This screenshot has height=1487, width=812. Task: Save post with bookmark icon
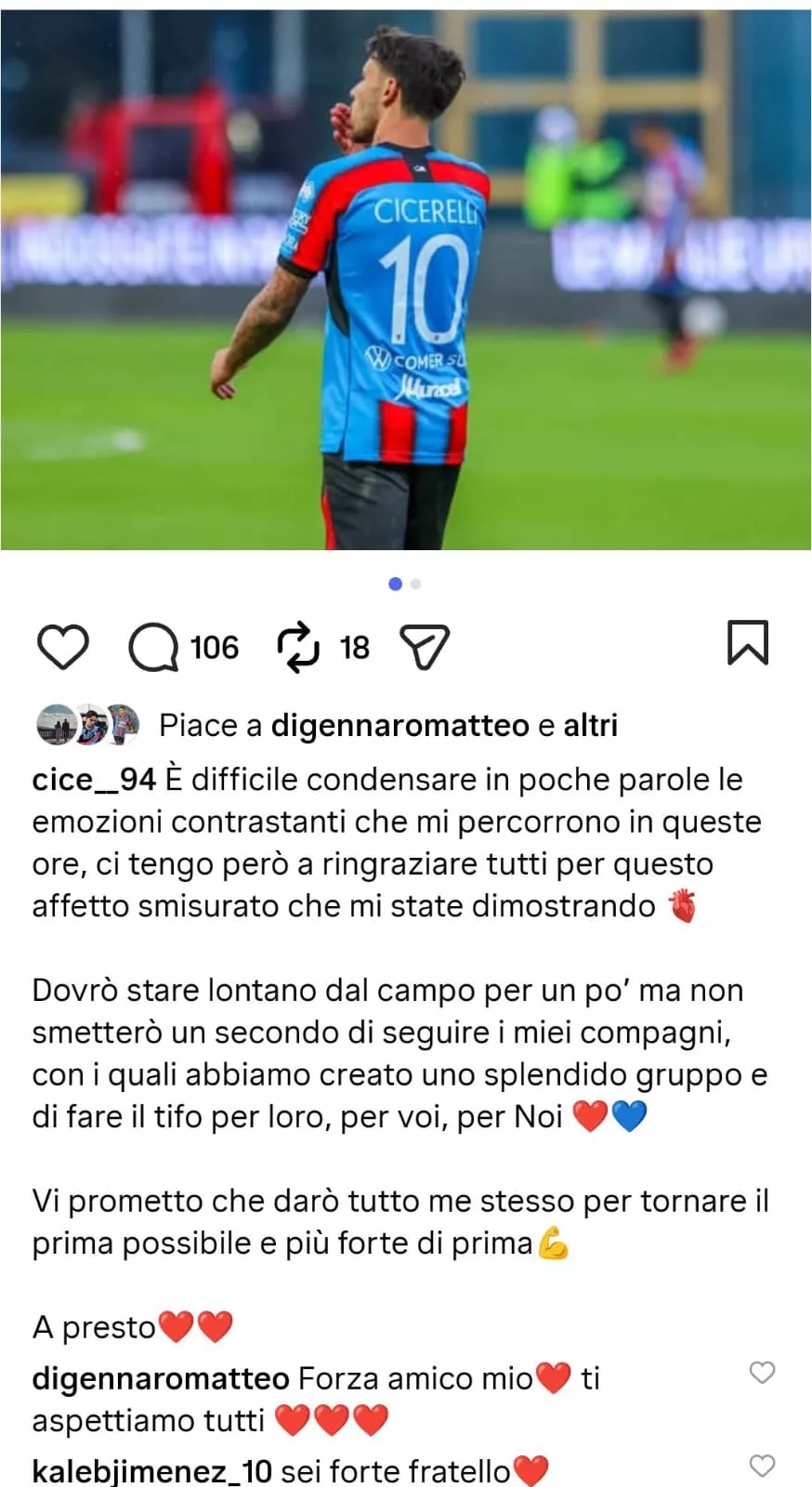point(748,643)
